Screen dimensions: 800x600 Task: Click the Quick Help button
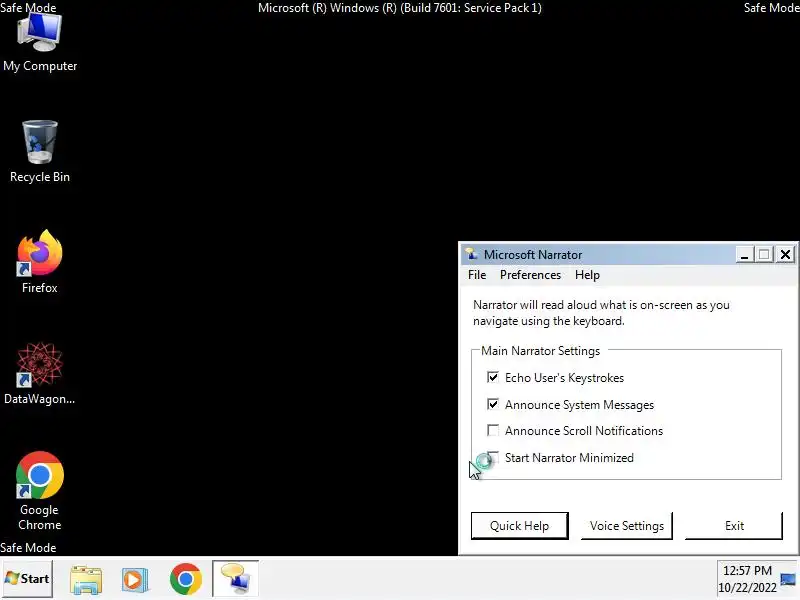(x=519, y=526)
